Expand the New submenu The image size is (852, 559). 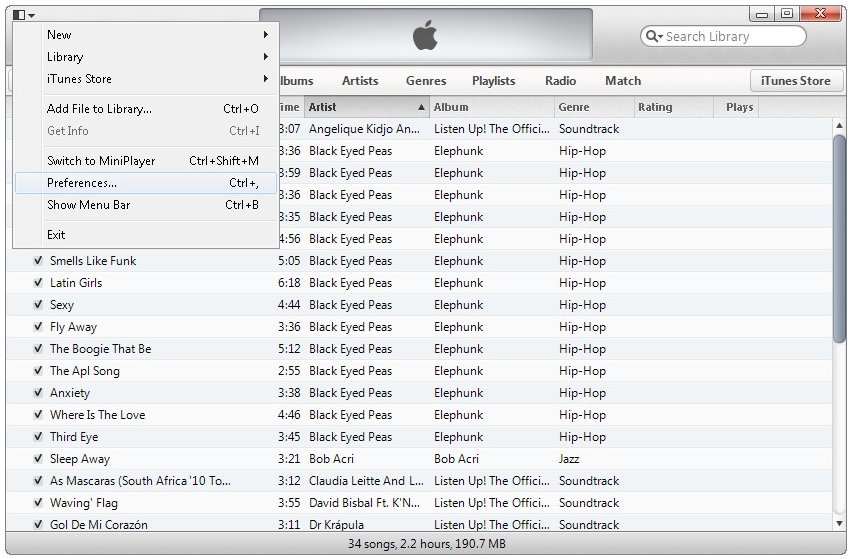click(x=146, y=35)
